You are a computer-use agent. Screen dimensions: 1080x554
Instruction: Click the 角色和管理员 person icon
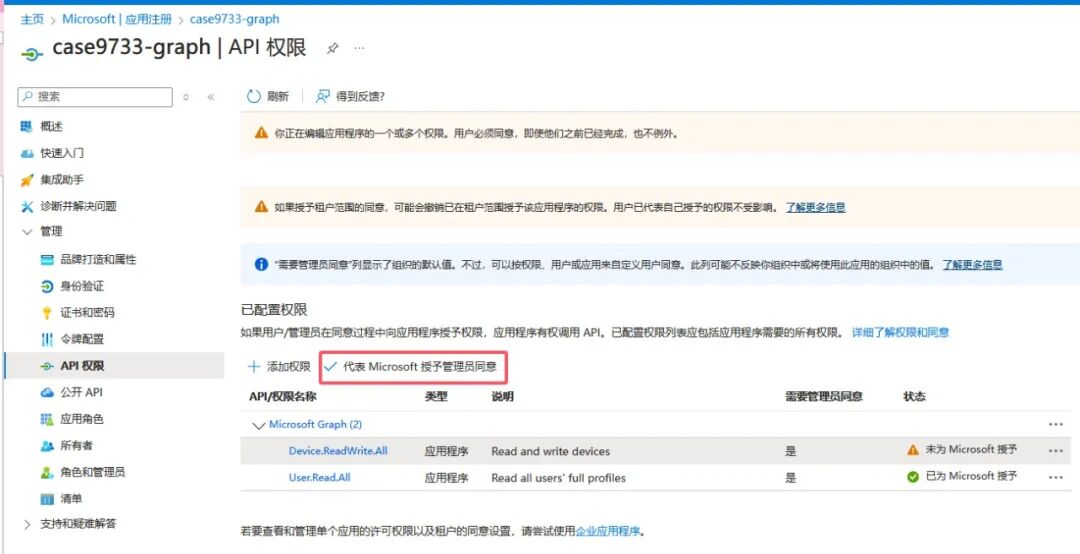47,472
